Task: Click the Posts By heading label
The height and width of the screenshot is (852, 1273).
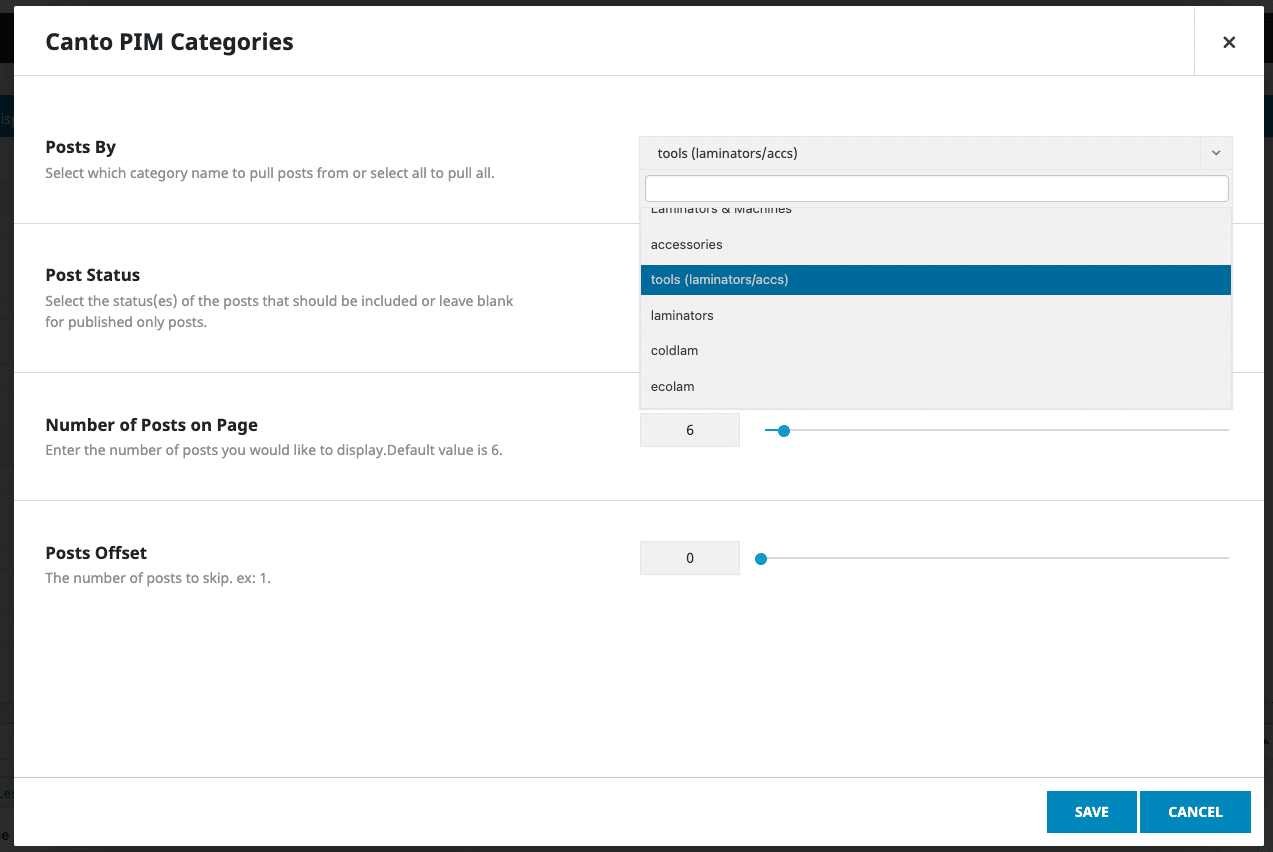Action: [x=81, y=147]
